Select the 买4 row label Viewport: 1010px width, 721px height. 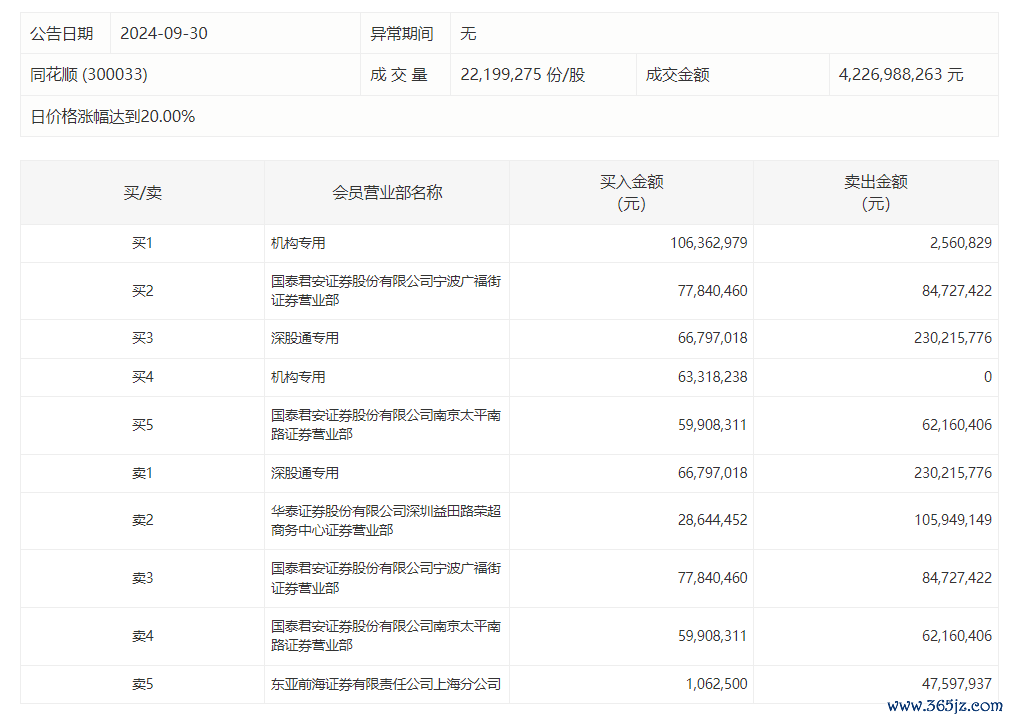142,377
